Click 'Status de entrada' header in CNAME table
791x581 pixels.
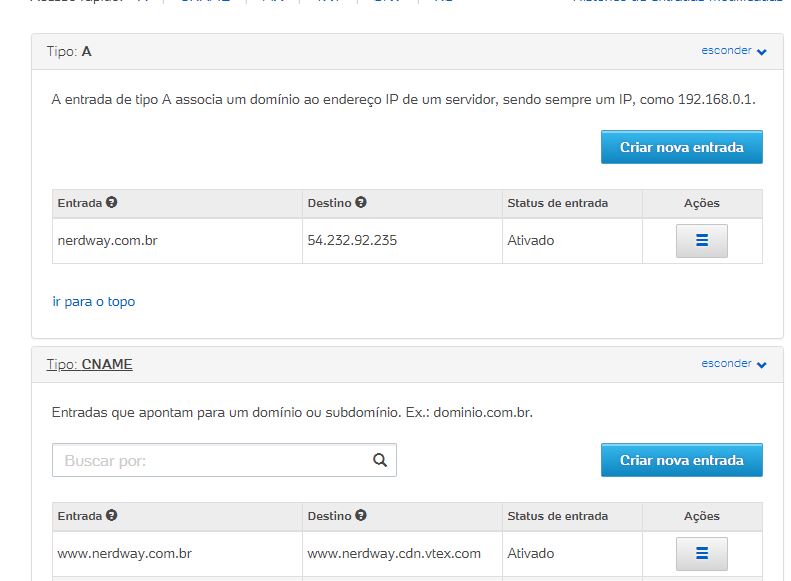(557, 516)
